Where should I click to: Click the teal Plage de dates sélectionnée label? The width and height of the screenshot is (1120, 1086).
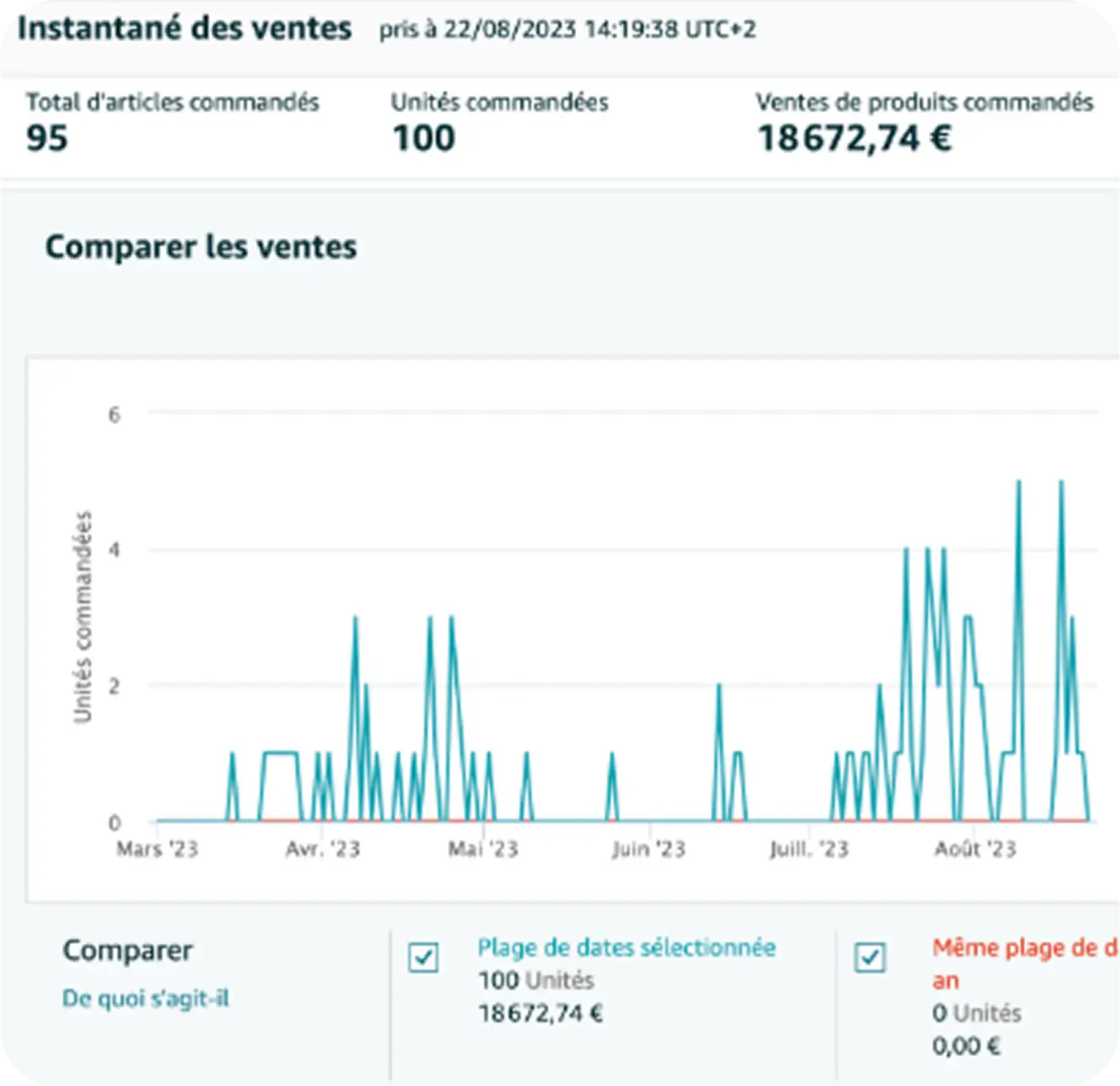pos(626,947)
